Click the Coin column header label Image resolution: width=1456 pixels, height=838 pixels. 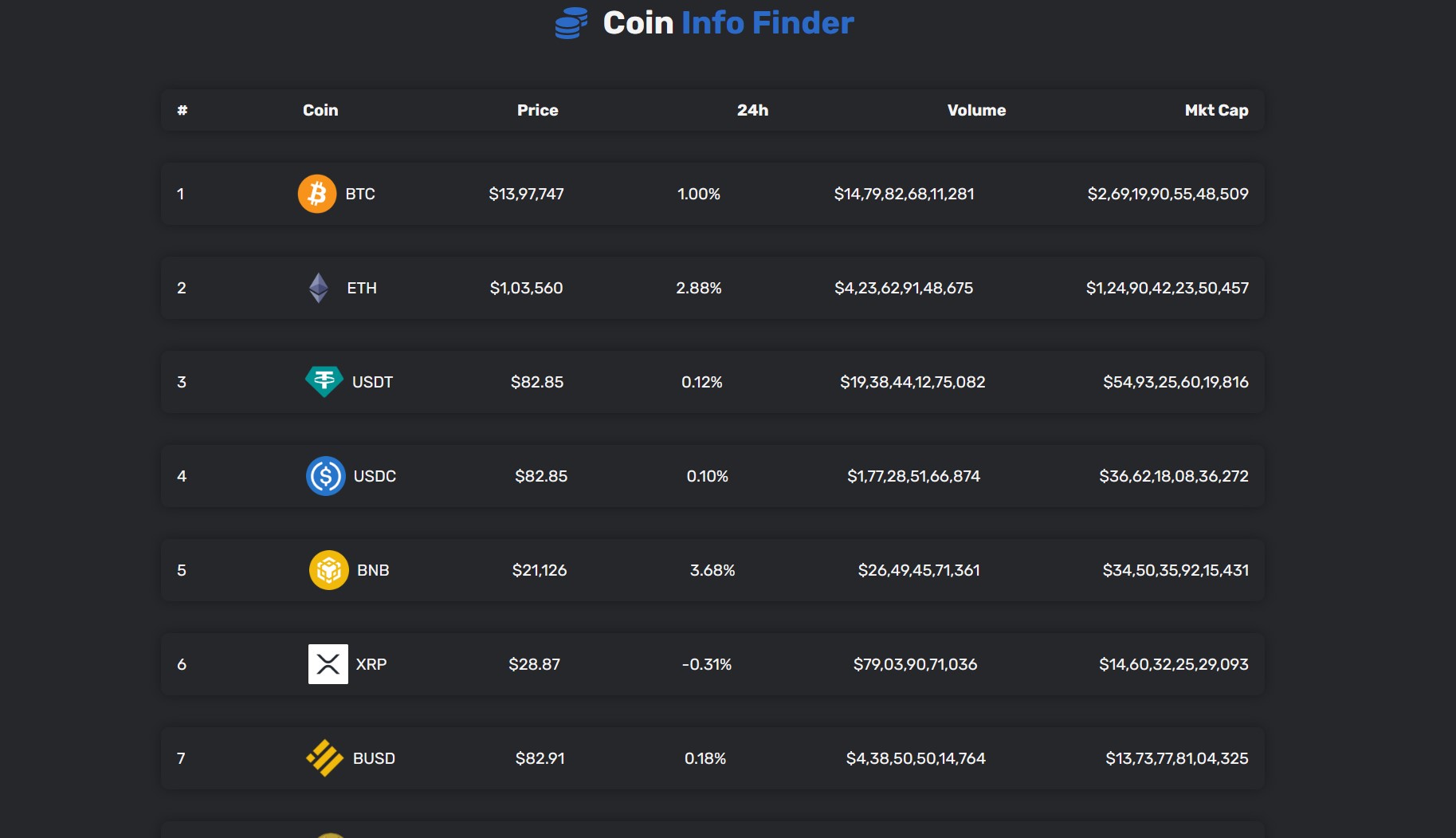(320, 110)
